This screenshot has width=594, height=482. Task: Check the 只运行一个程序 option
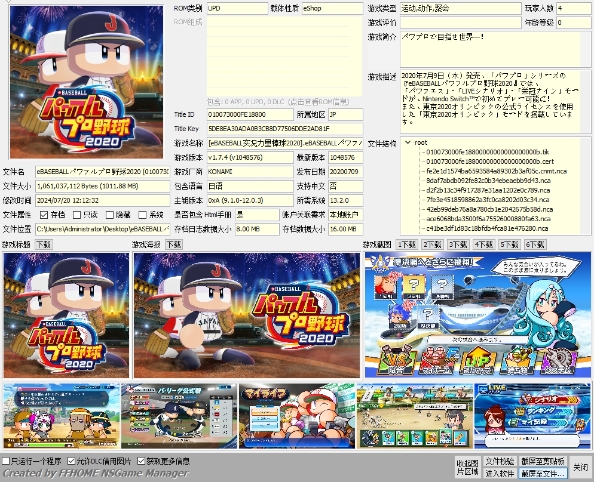[x=6, y=461]
